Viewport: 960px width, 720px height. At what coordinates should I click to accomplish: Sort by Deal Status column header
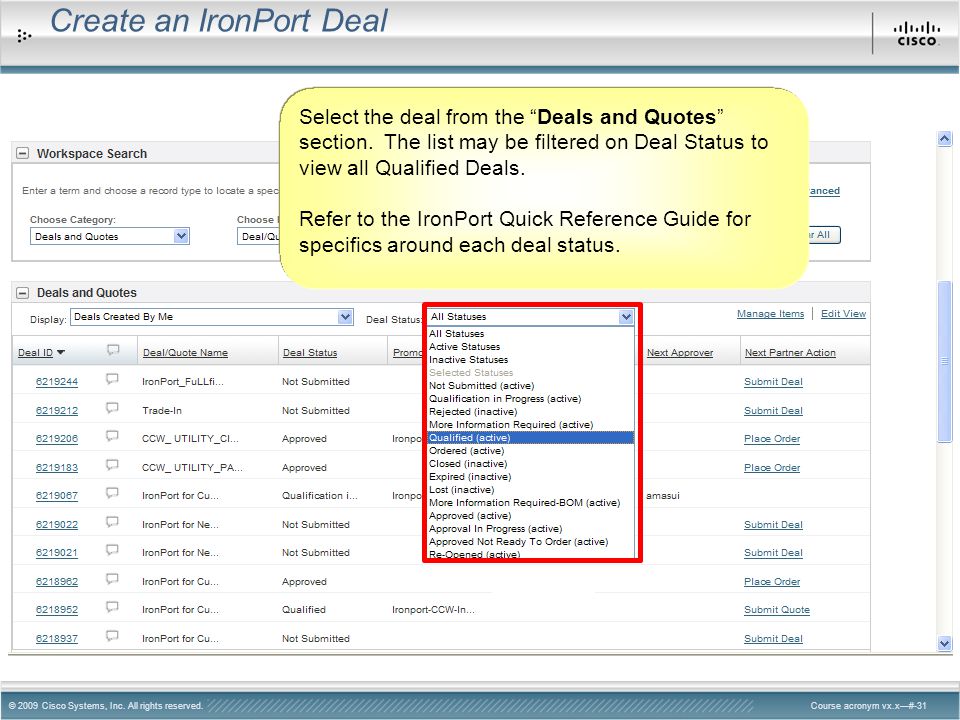click(x=310, y=352)
